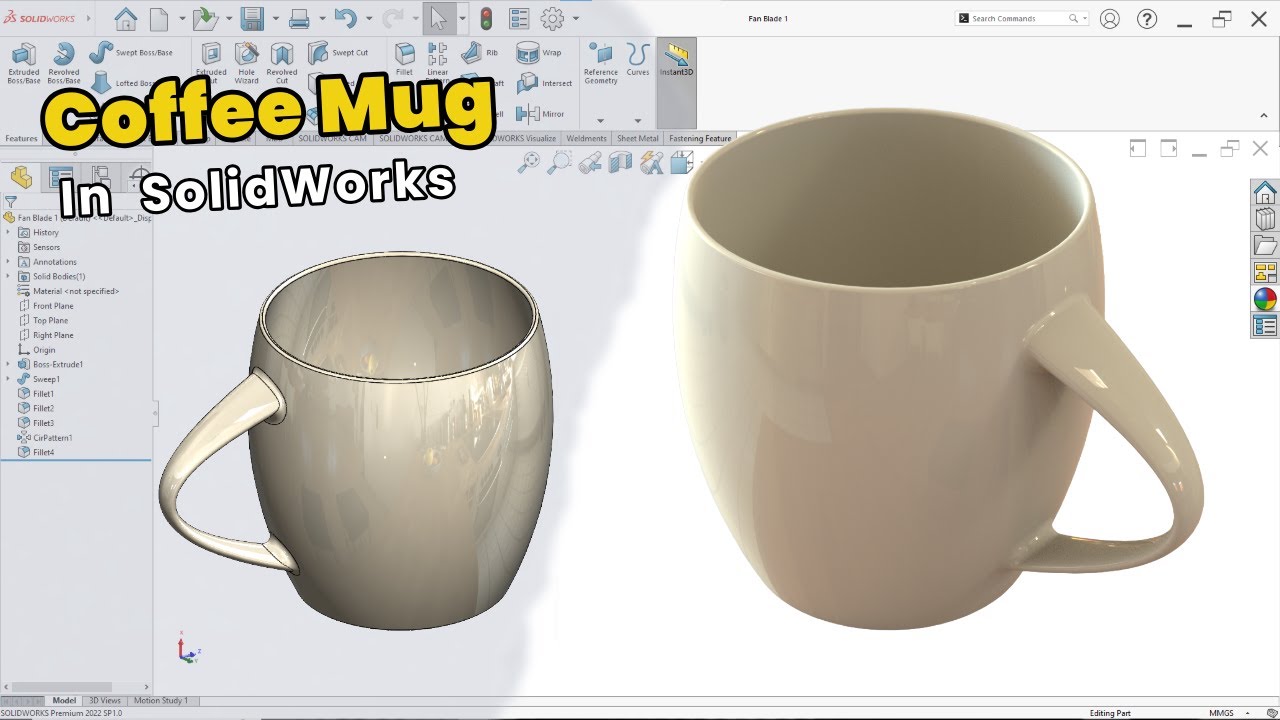Select the Fillet tool in the ribbon
Image resolution: width=1280 pixels, height=720 pixels.
coord(404,60)
